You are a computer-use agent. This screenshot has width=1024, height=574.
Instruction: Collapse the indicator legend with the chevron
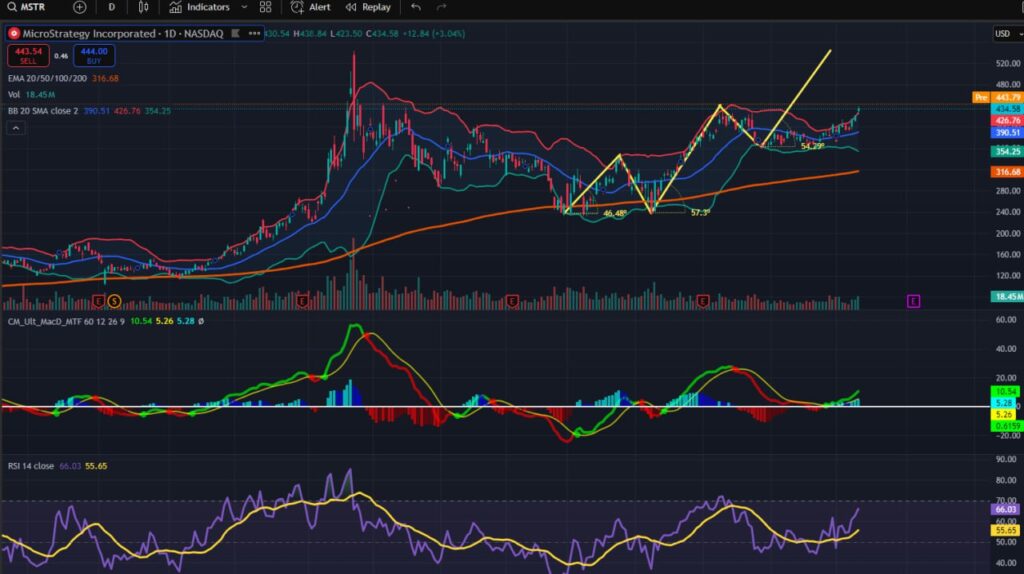pyautogui.click(x=16, y=128)
